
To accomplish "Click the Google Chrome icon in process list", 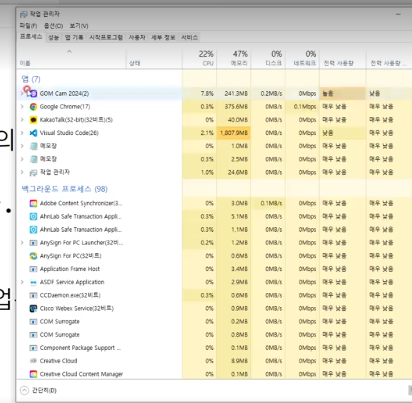I will [x=33, y=107].
